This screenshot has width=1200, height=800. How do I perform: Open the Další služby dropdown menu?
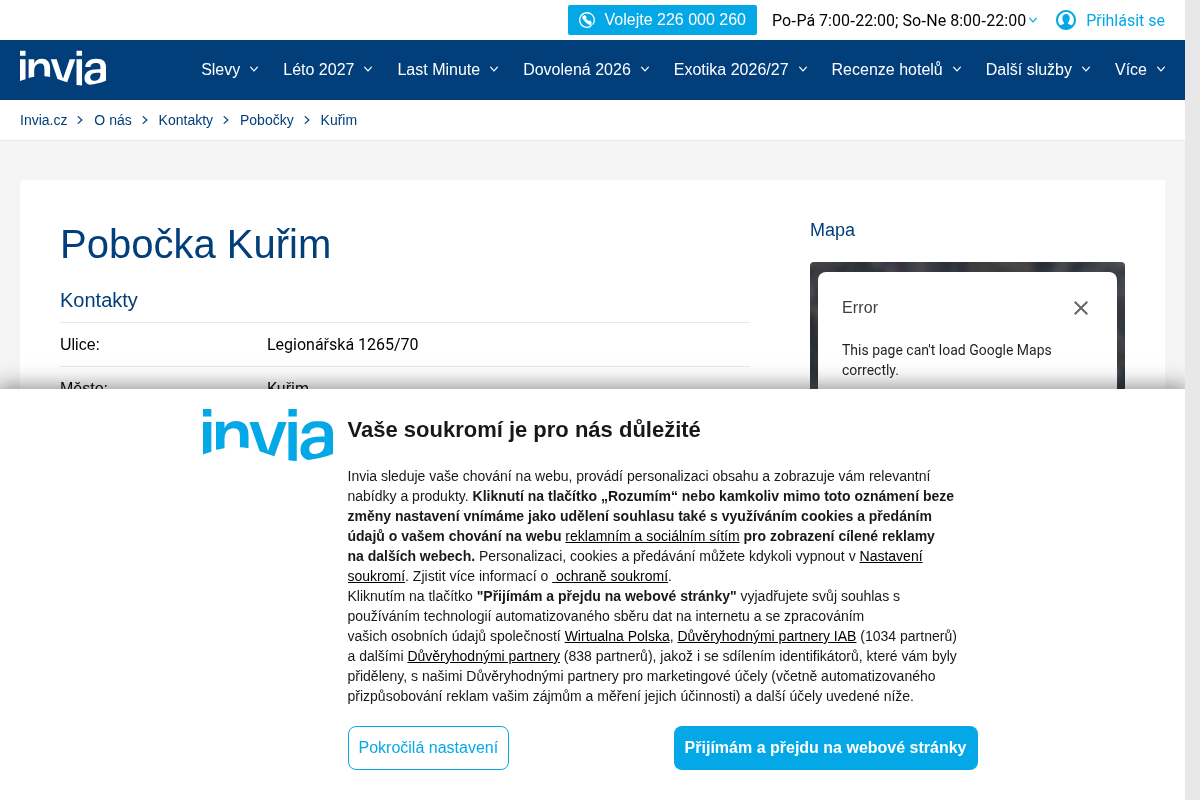[1039, 69]
